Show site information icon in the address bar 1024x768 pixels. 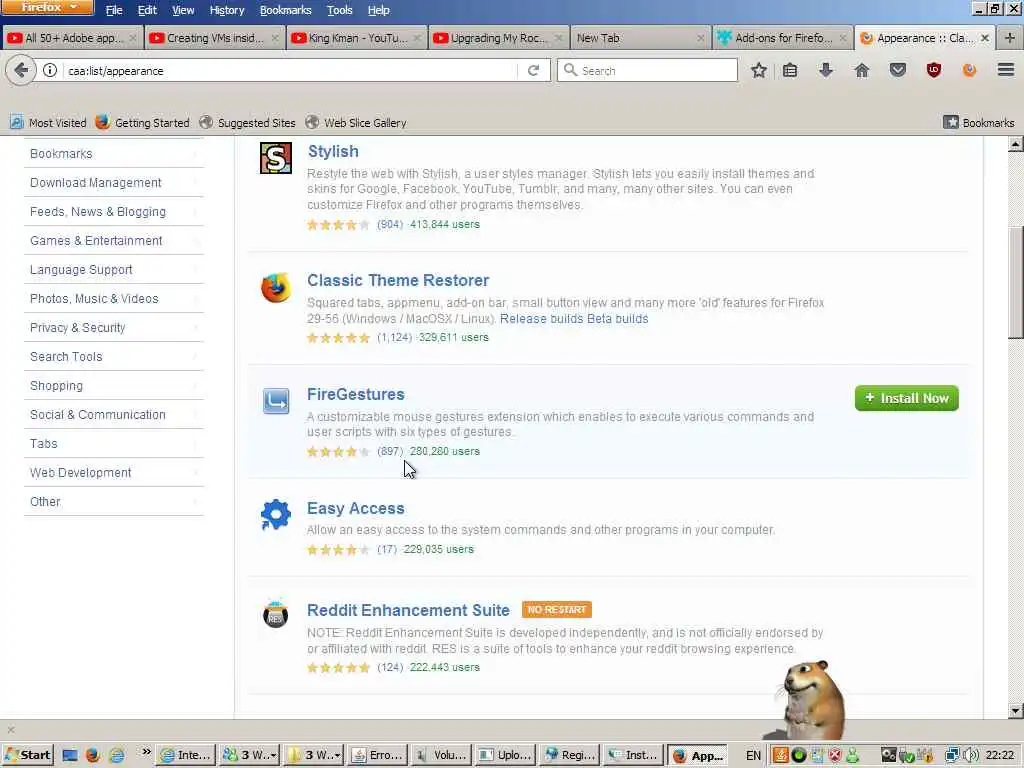pyautogui.click(x=50, y=71)
